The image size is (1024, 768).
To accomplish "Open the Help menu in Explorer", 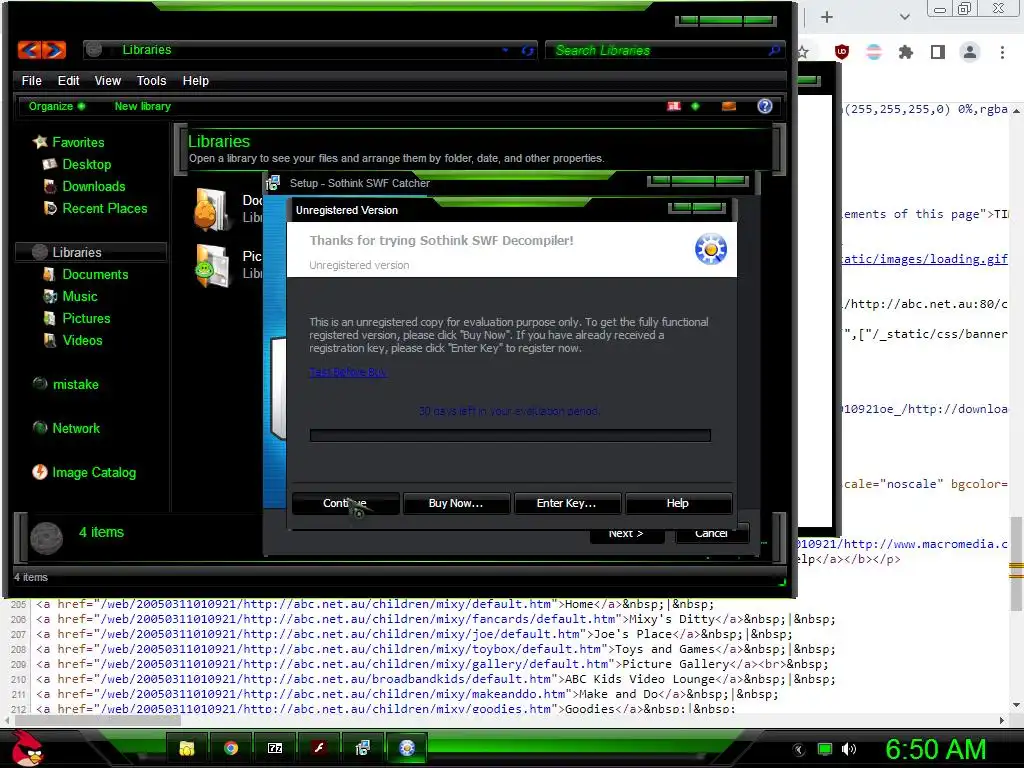I will [195, 81].
